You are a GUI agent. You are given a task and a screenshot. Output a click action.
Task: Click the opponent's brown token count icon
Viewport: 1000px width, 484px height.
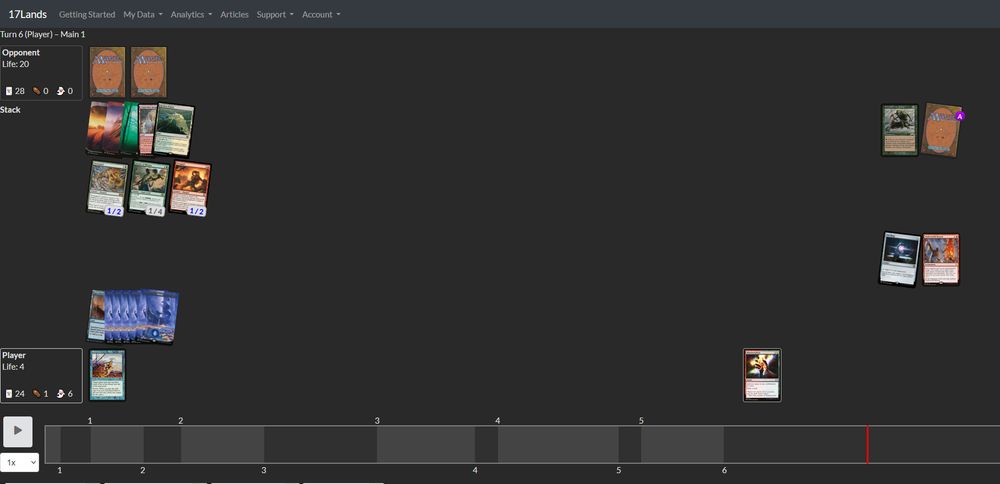(x=37, y=91)
